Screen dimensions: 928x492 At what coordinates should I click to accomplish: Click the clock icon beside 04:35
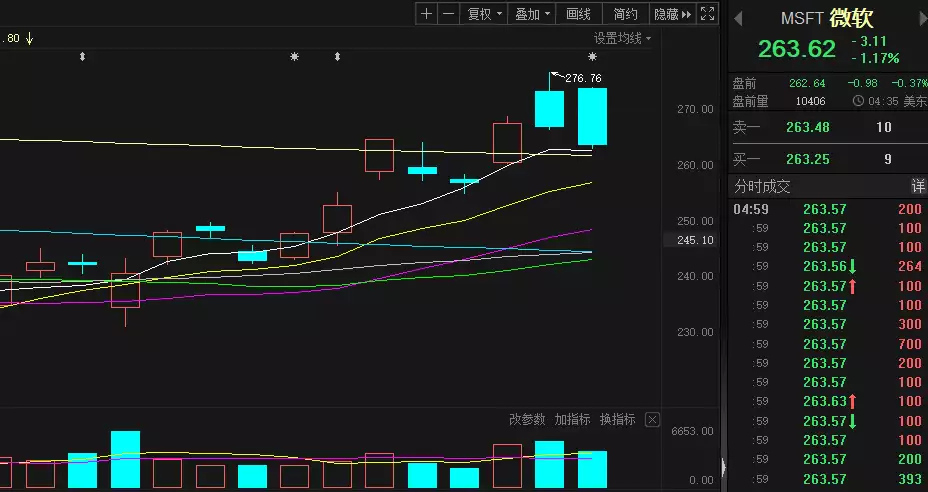858,101
